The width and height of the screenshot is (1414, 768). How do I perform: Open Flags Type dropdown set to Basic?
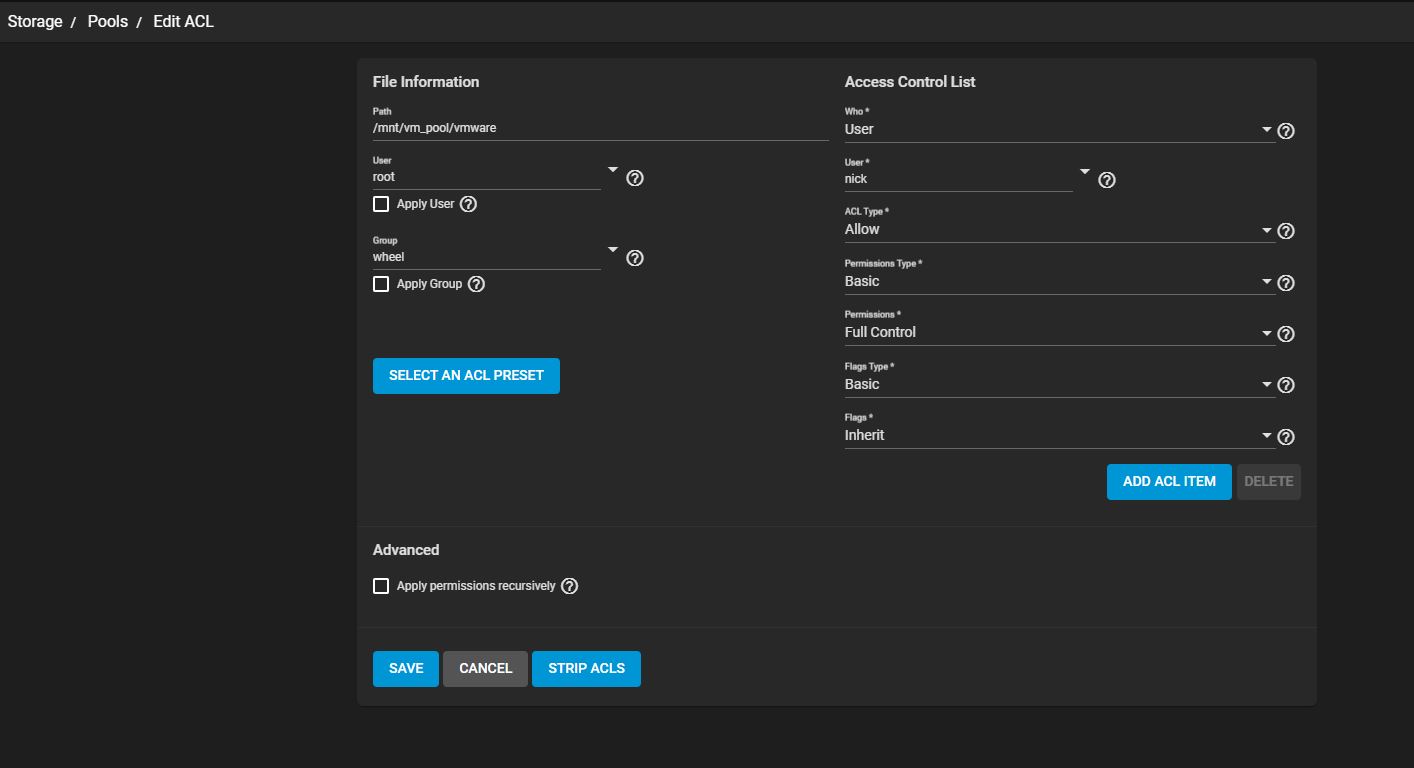click(x=1059, y=384)
